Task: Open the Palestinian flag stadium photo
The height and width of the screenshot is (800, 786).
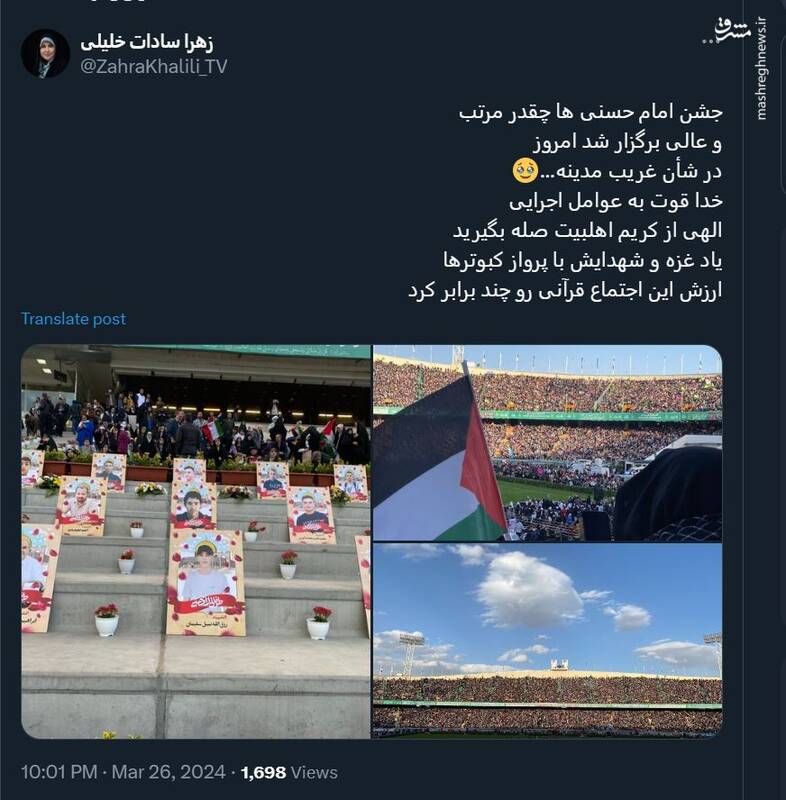Action: (x=547, y=442)
